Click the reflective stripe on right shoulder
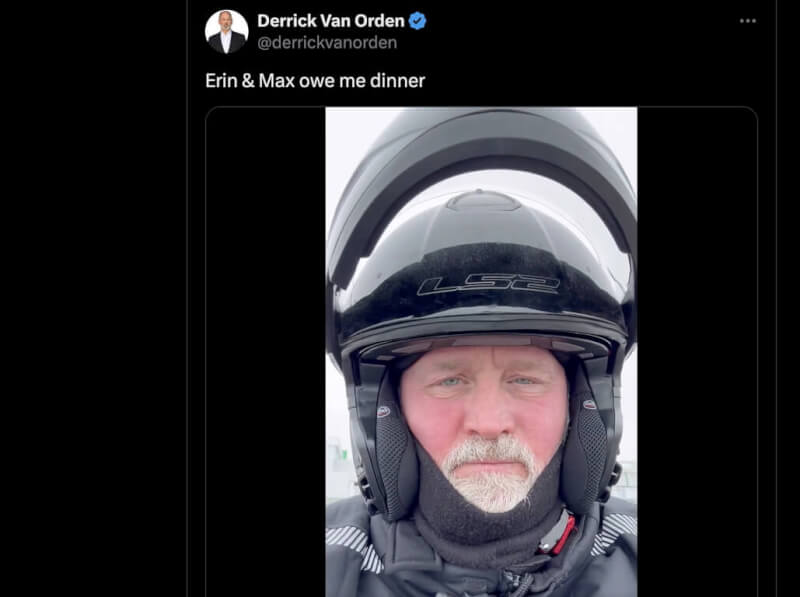Image resolution: width=800 pixels, height=597 pixels. [x=614, y=533]
